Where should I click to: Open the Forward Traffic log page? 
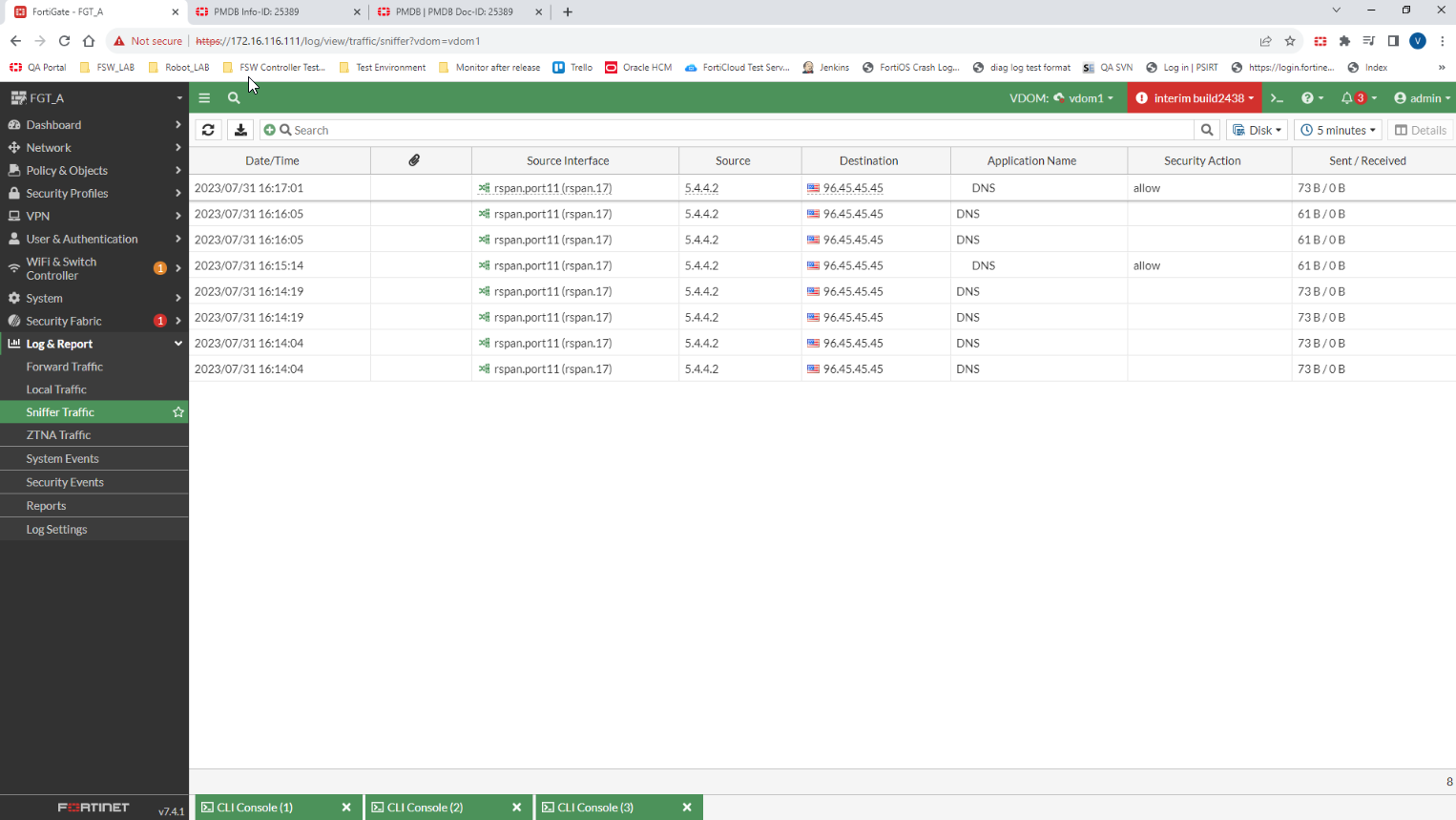(x=64, y=366)
